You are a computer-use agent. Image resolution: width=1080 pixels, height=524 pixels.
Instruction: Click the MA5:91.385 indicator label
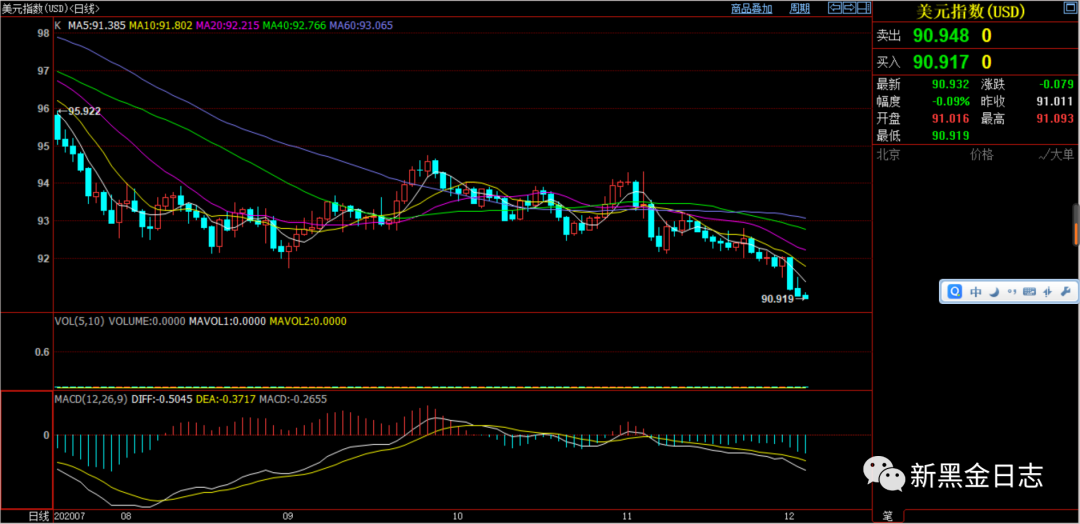(x=96, y=25)
